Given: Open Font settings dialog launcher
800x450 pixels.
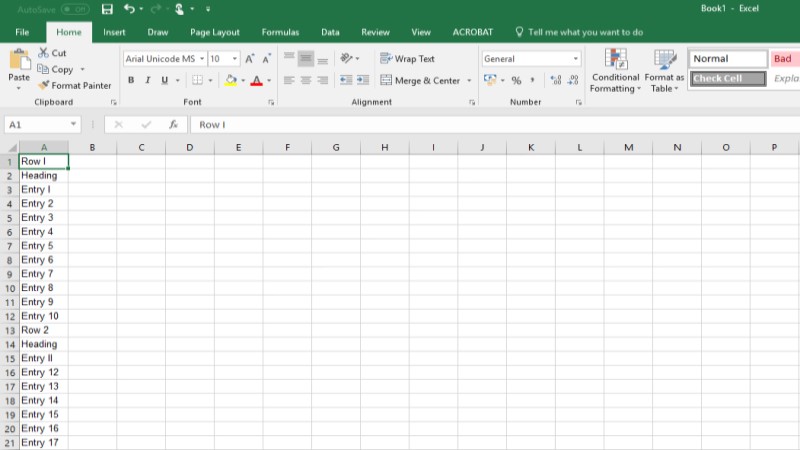Looking at the screenshot, I should pyautogui.click(x=271, y=103).
